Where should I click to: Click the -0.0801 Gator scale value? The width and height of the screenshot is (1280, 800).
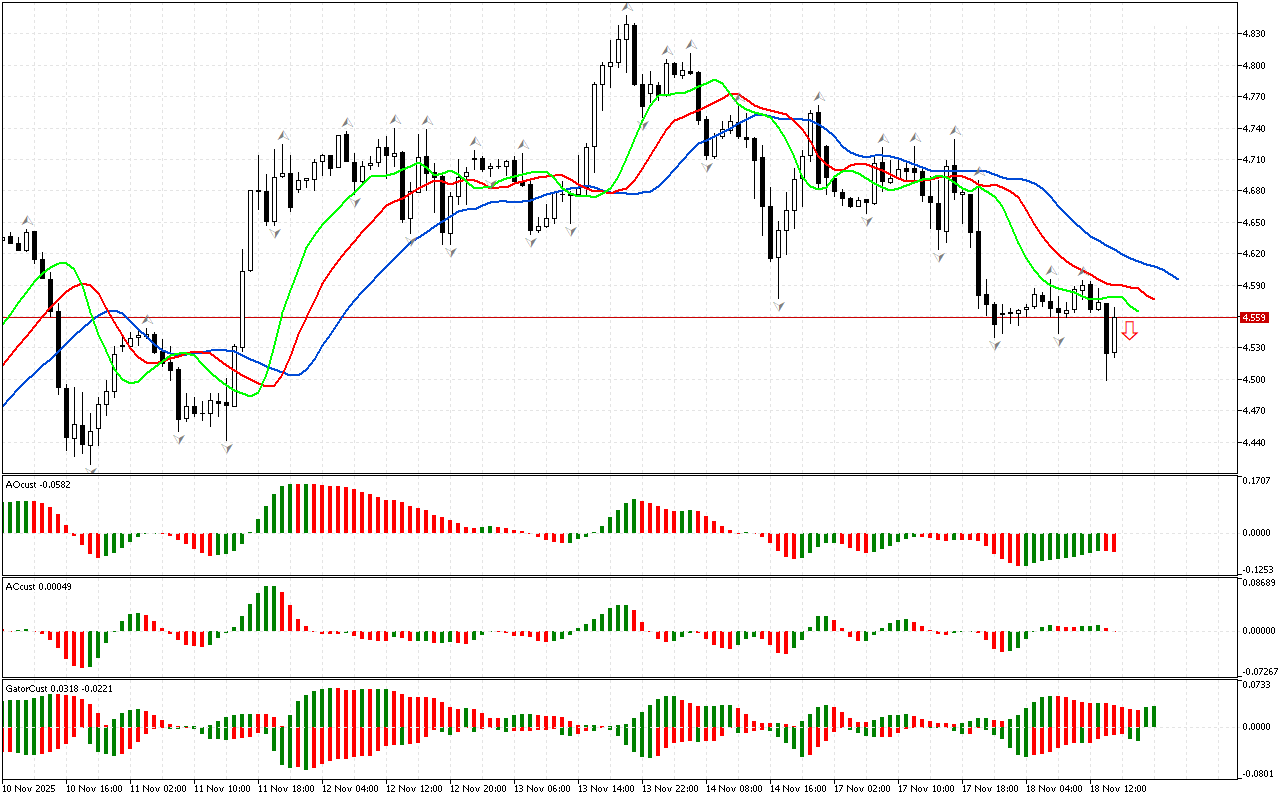click(1256, 774)
